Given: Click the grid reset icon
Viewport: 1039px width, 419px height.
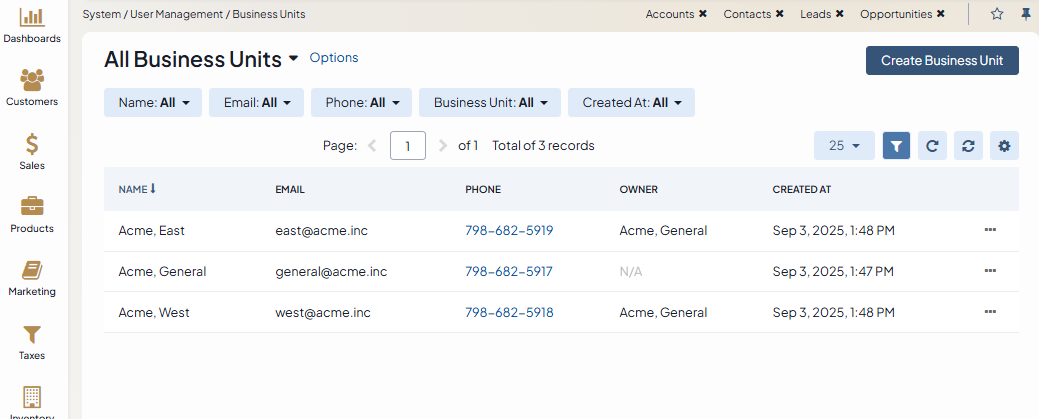Looking at the screenshot, I should (968, 146).
